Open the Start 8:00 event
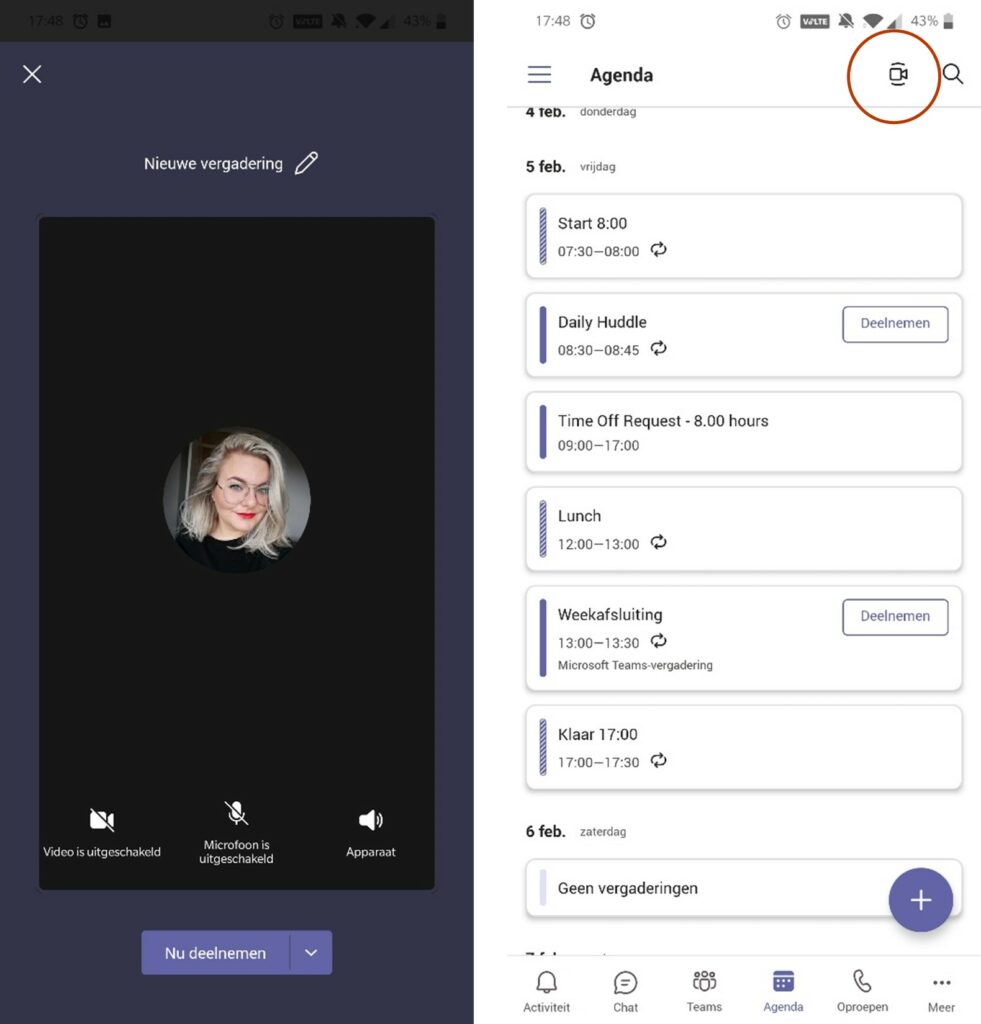Image resolution: width=981 pixels, height=1024 pixels. pyautogui.click(x=744, y=236)
